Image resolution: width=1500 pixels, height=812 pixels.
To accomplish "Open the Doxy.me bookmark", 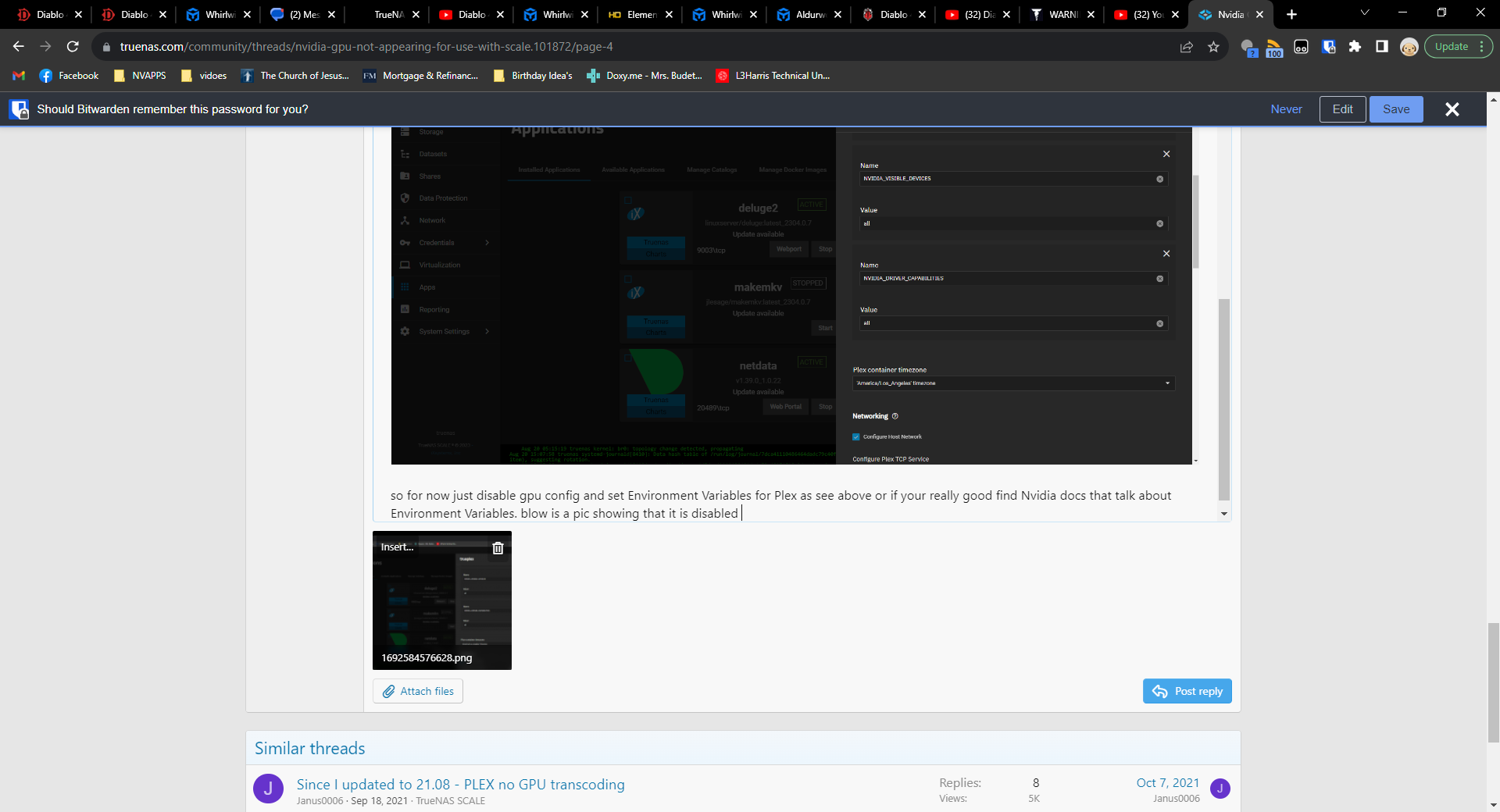I will [x=645, y=76].
